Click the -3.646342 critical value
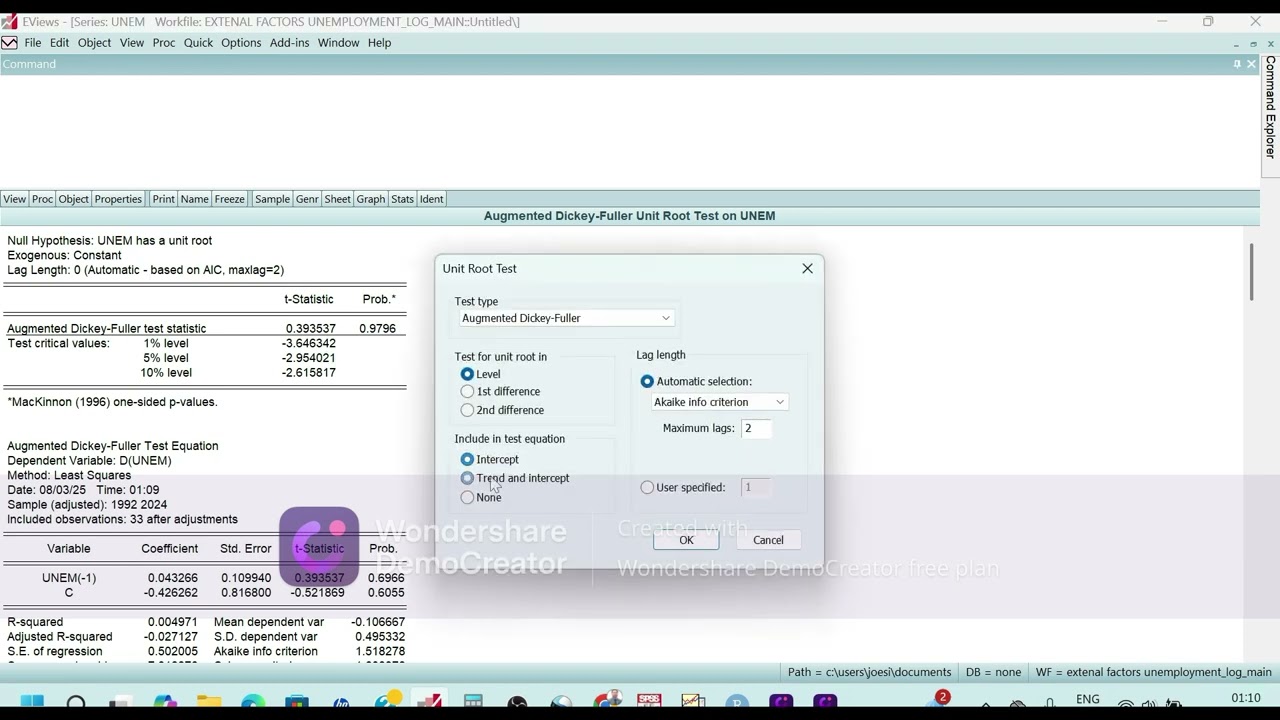The image size is (1280, 720). point(309,343)
